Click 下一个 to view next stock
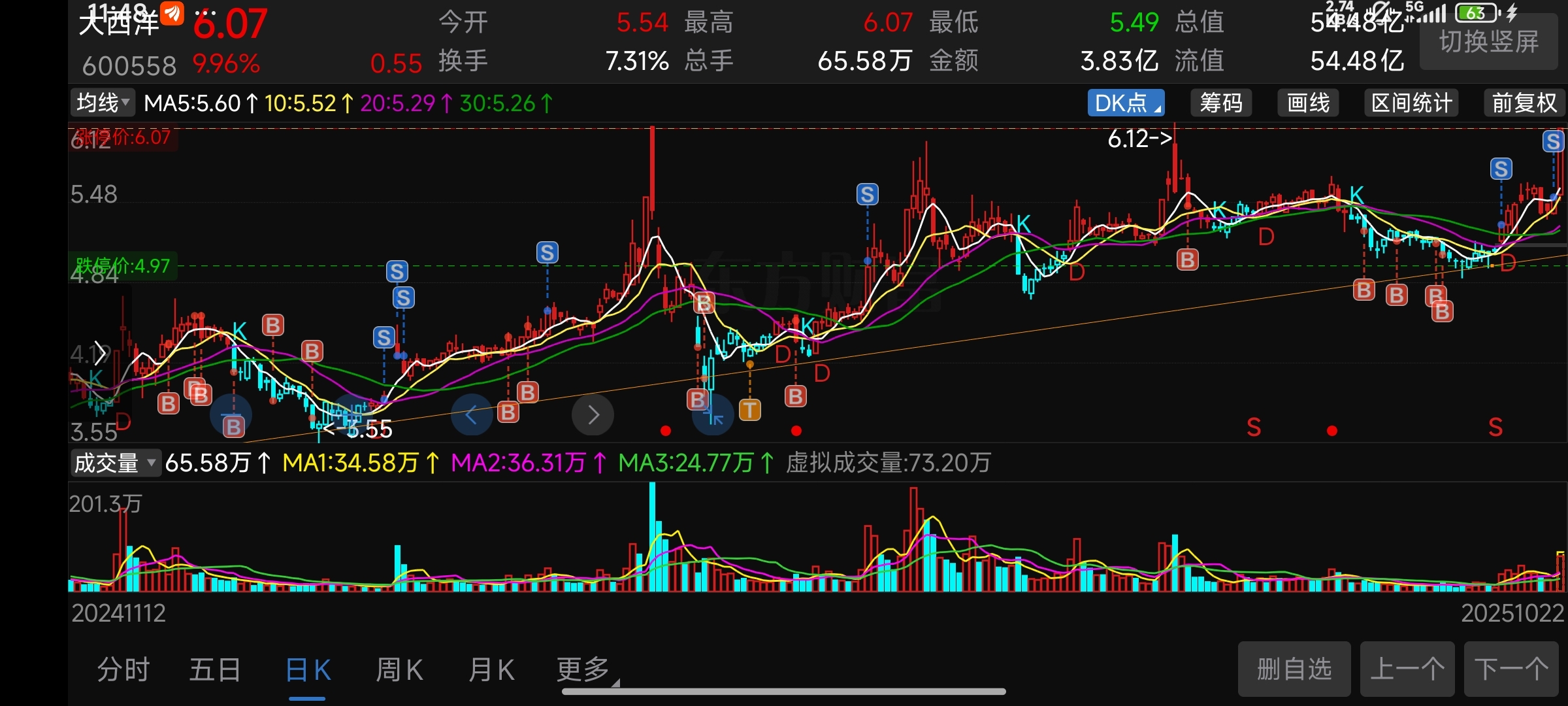 pyautogui.click(x=1511, y=669)
